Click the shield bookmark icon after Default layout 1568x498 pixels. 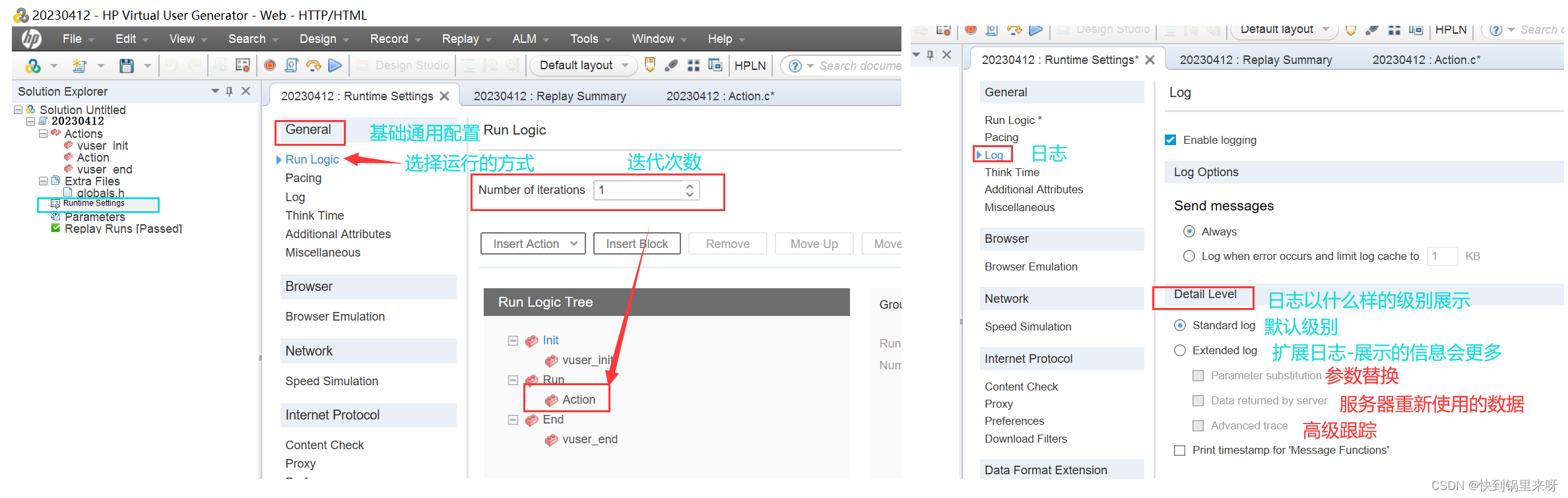650,65
